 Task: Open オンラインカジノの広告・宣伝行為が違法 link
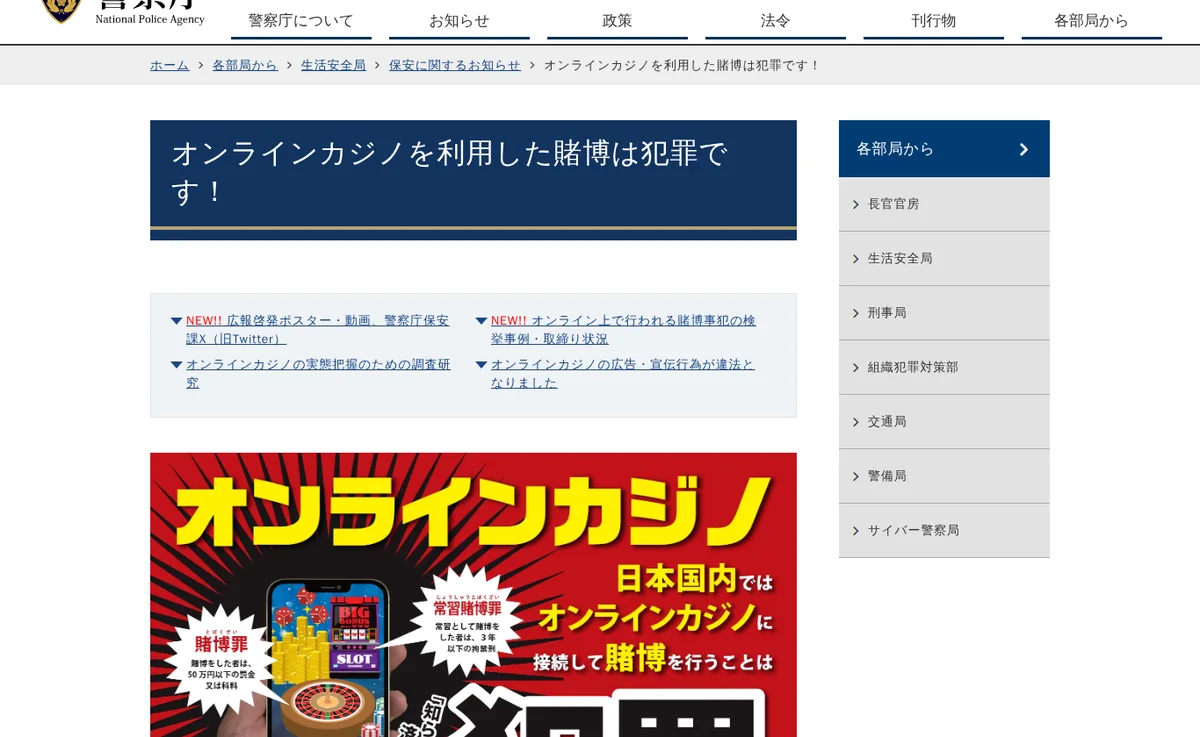622,374
